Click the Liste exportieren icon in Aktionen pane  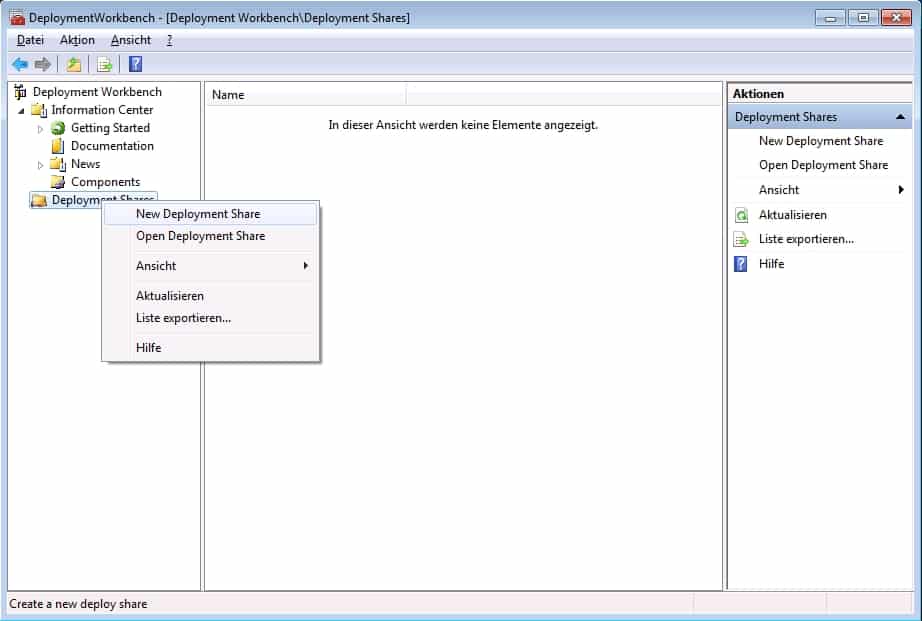741,239
